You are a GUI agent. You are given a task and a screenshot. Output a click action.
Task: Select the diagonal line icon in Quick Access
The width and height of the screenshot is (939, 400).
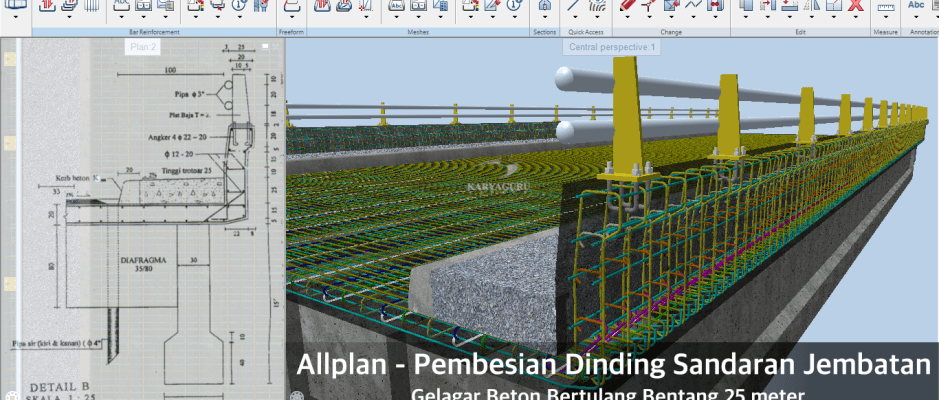coord(574,5)
